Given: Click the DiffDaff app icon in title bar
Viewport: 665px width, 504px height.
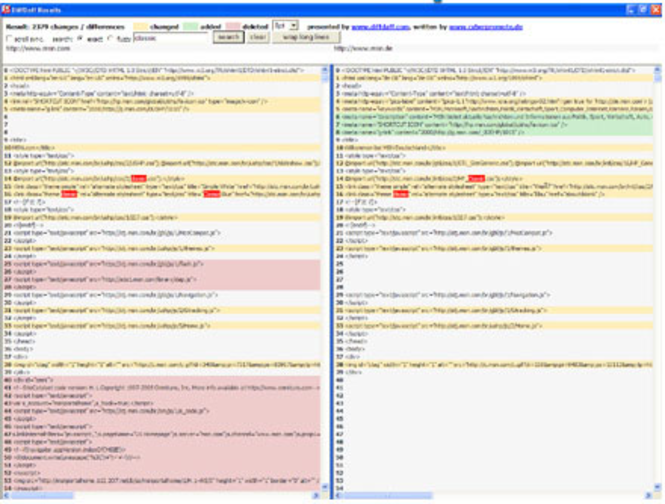Looking at the screenshot, I should point(7,6).
